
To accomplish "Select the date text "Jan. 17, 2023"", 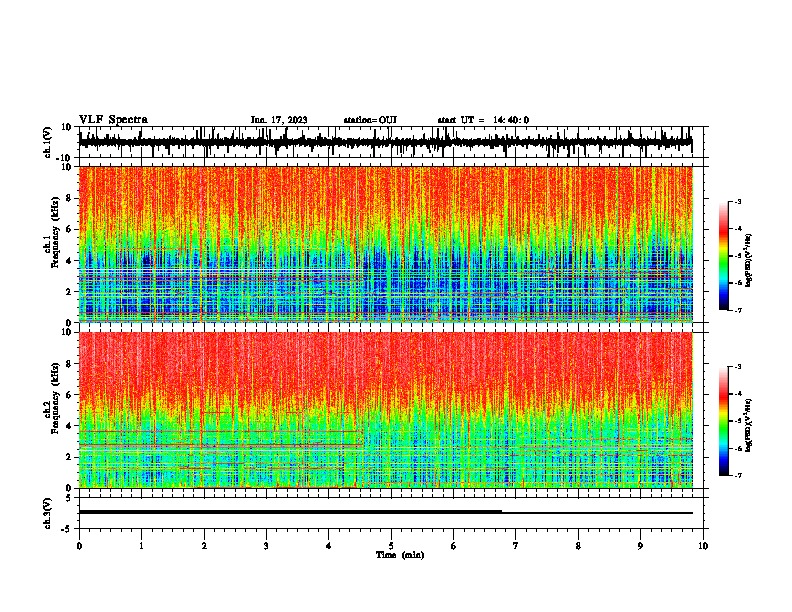I will [279, 120].
